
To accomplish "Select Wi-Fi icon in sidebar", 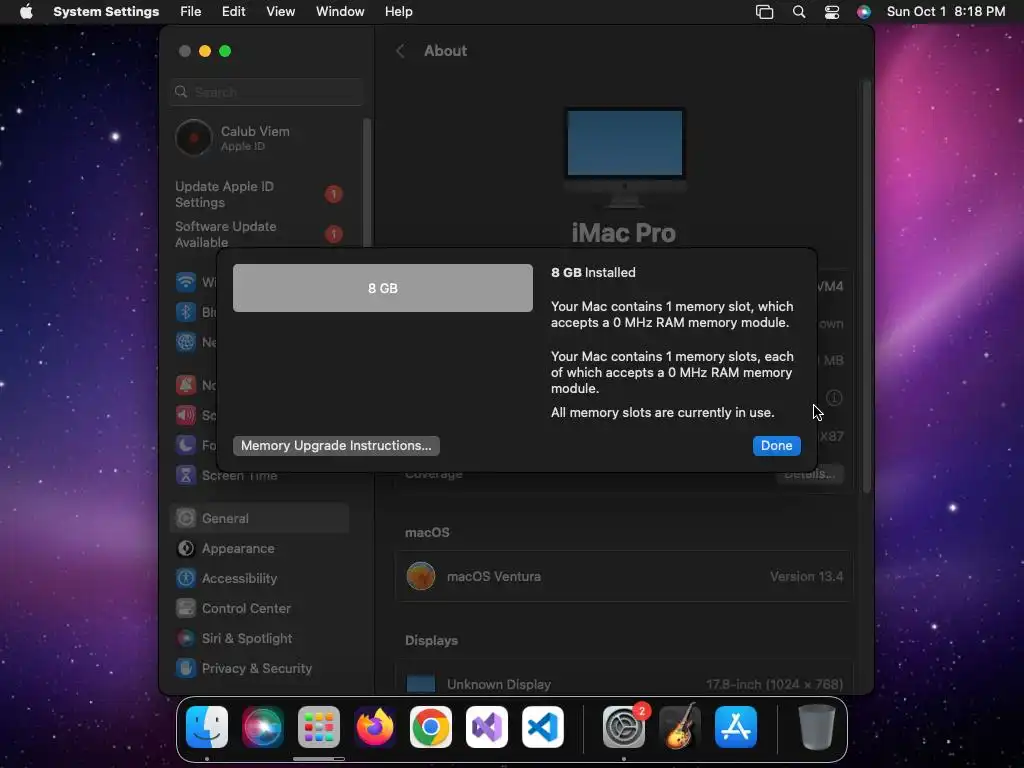I will point(185,281).
